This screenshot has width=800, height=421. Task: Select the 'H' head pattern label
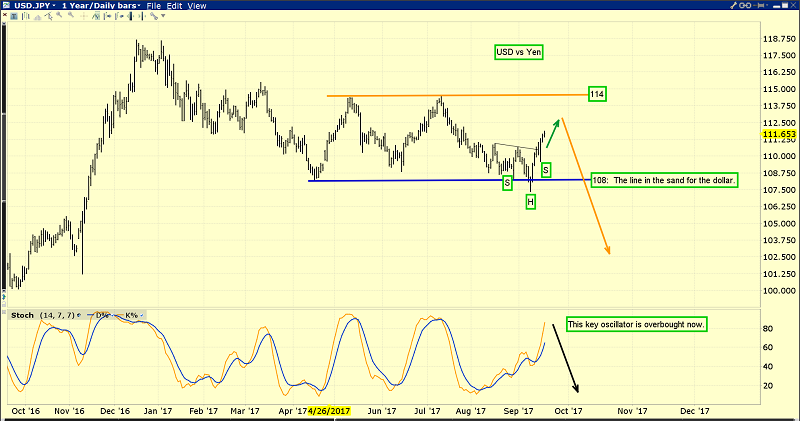tap(530, 202)
